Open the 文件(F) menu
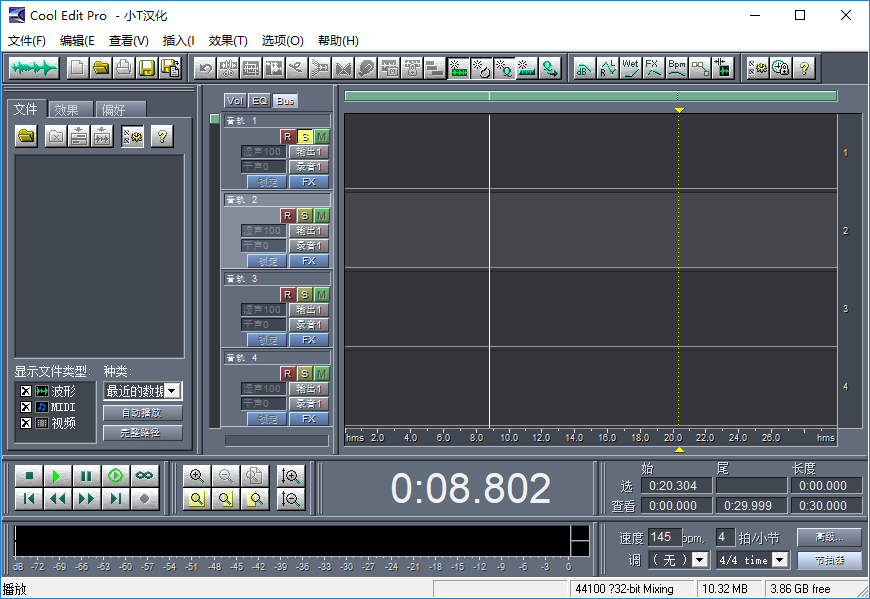The width and height of the screenshot is (870, 599). pyautogui.click(x=27, y=40)
